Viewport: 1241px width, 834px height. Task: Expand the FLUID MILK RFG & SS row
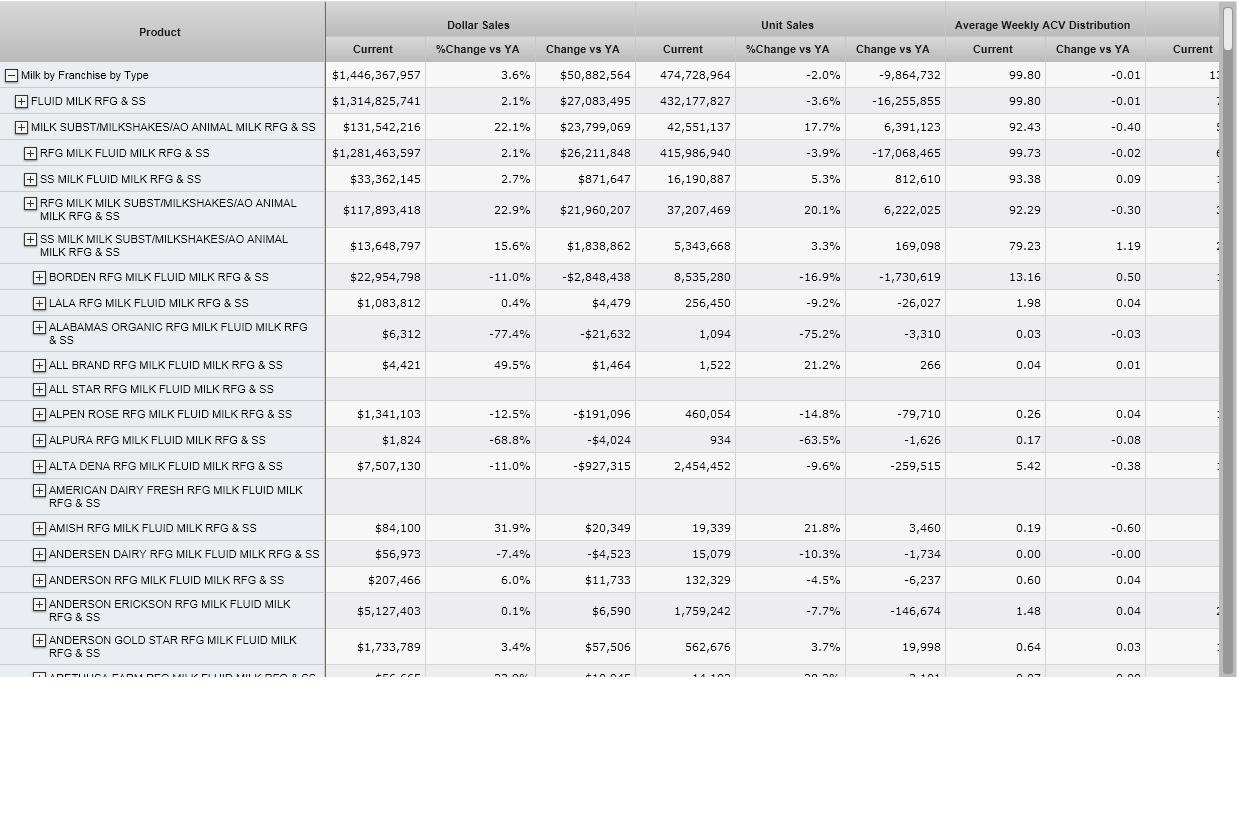point(21,102)
